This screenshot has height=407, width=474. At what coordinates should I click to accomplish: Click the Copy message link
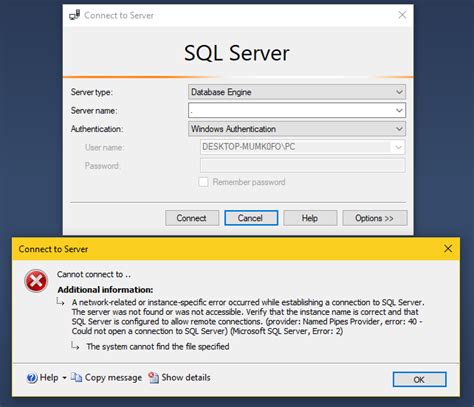tap(113, 378)
